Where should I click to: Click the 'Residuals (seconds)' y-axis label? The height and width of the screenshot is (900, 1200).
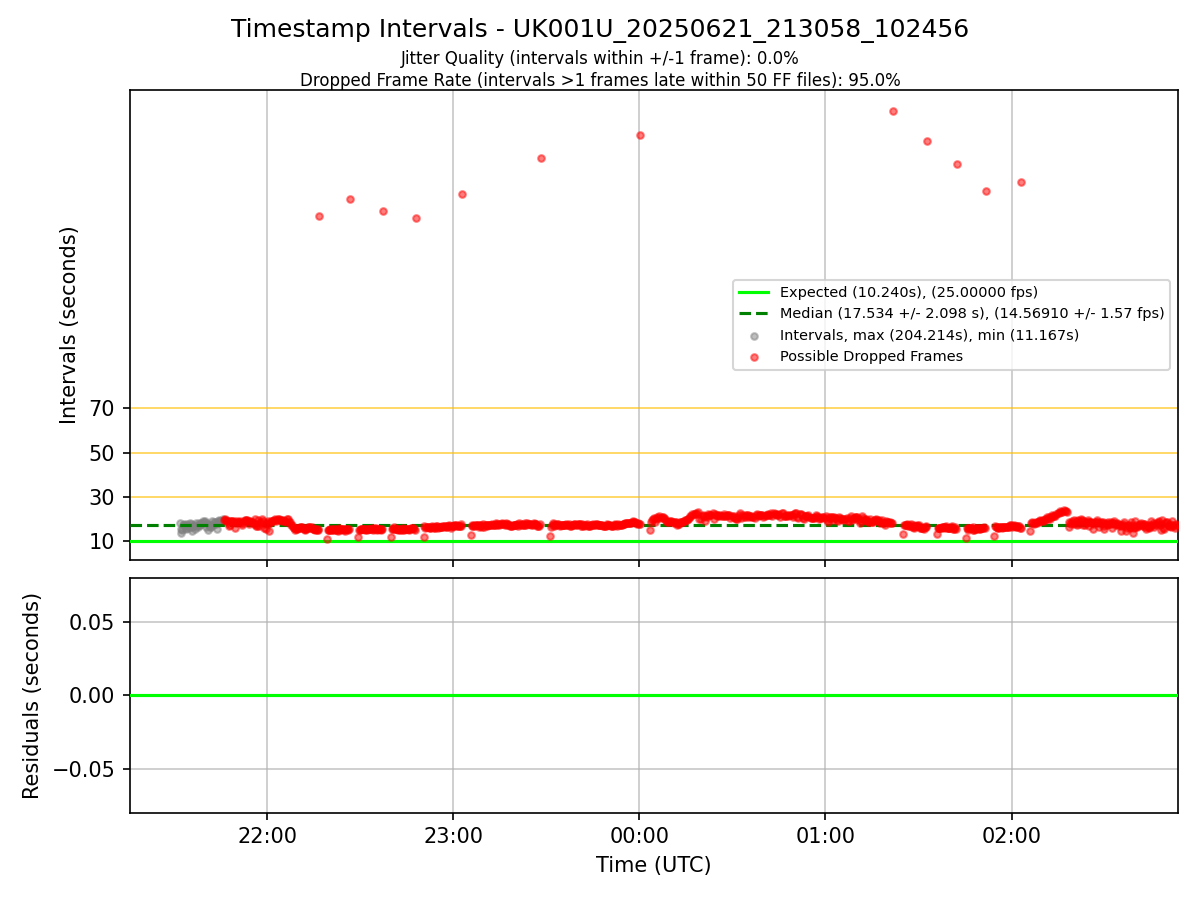[32, 696]
